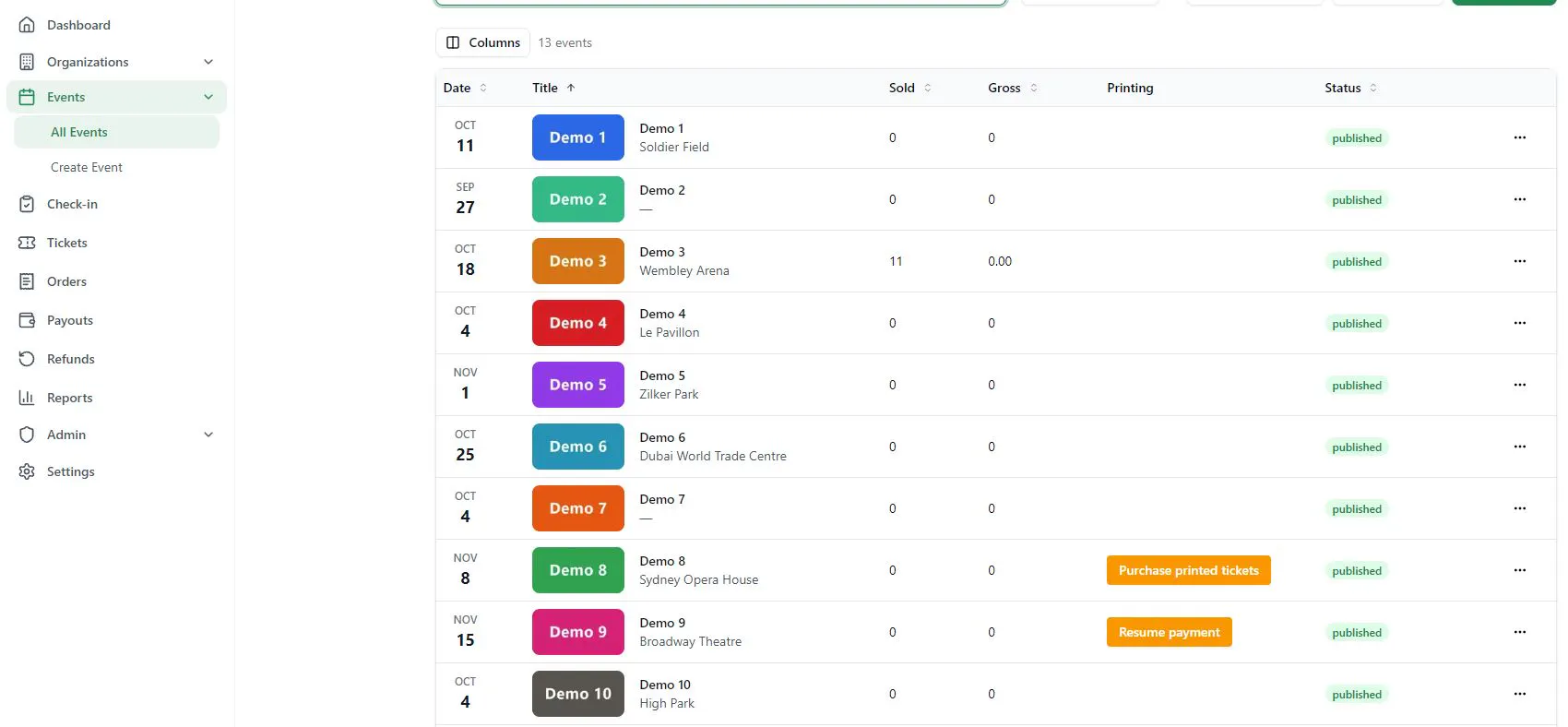This screenshot has height=727, width=1568.
Task: Click the Events calendar icon
Action: [27, 97]
